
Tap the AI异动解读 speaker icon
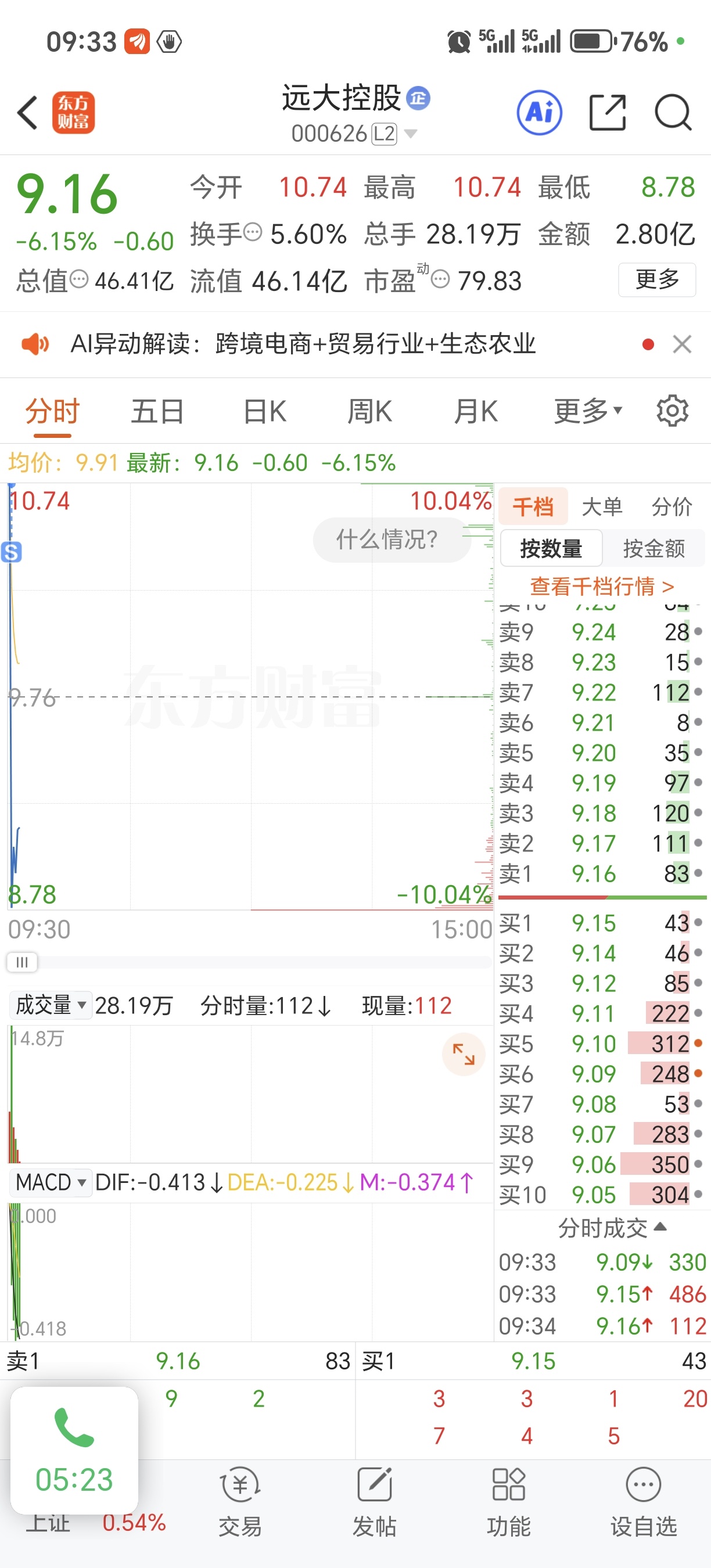35,344
